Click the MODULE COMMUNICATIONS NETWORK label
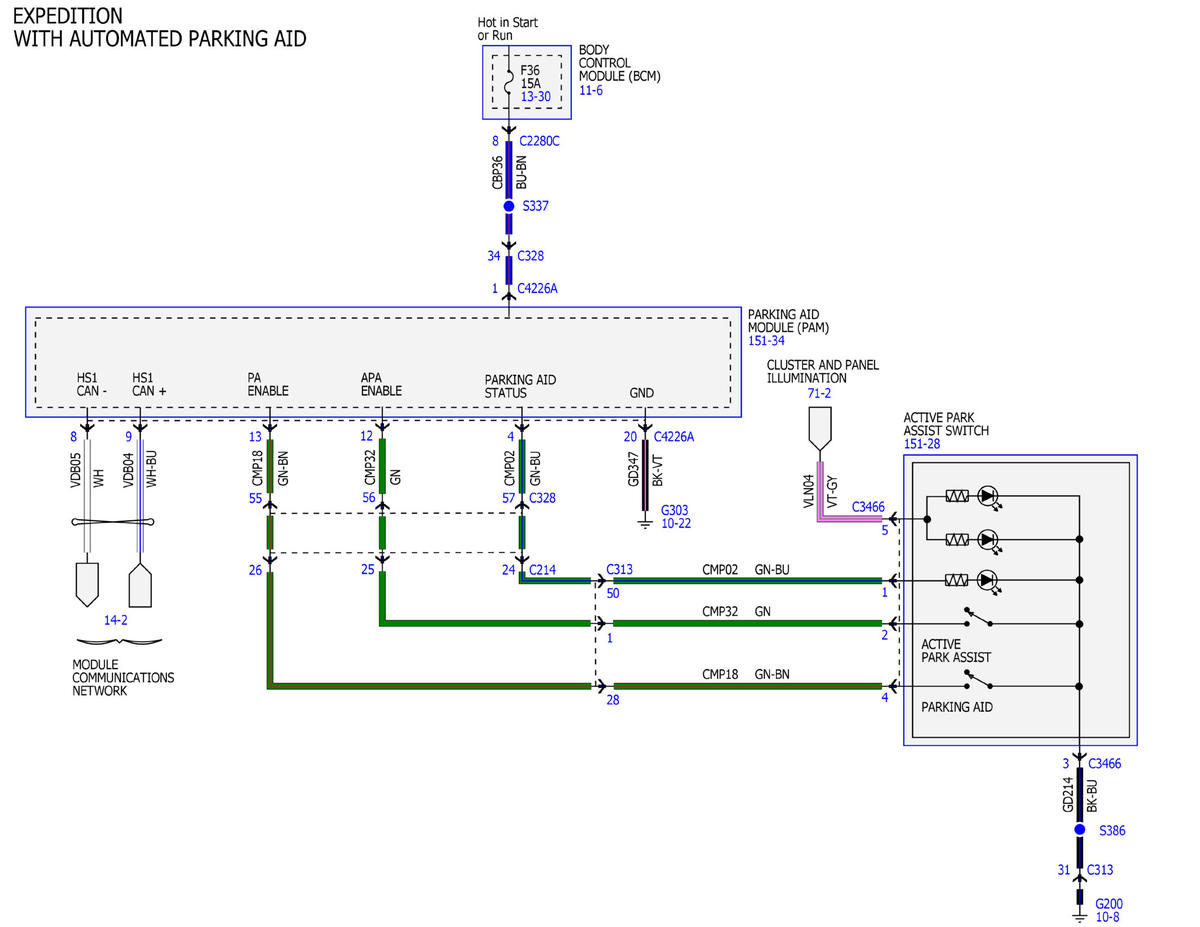The width and height of the screenshot is (1200, 927). (123, 678)
